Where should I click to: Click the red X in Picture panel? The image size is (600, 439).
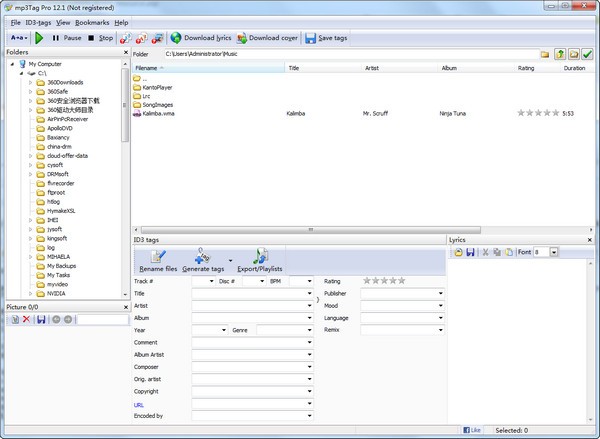[x=27, y=319]
